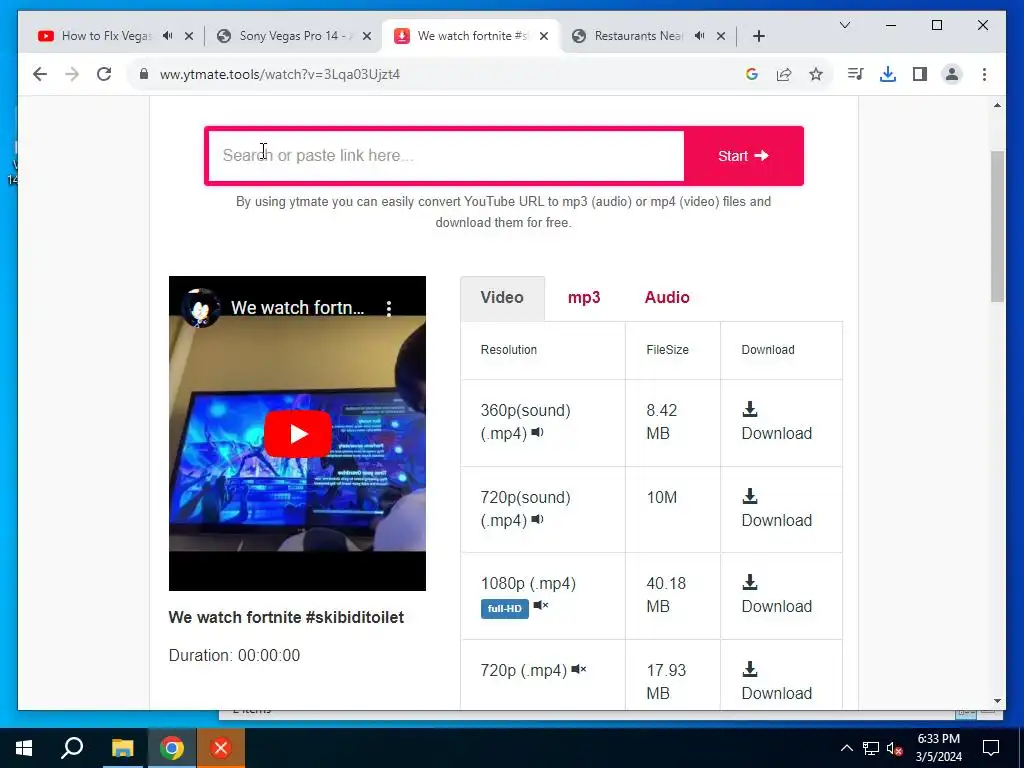Click the scrollbar down arrow
Screen dimensions: 1024x768
click(x=997, y=701)
